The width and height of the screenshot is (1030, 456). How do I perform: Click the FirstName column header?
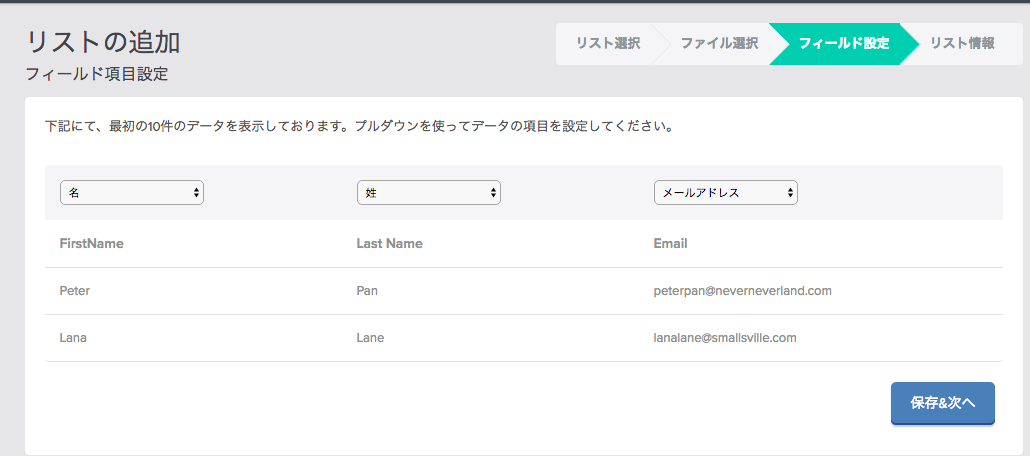coord(91,244)
